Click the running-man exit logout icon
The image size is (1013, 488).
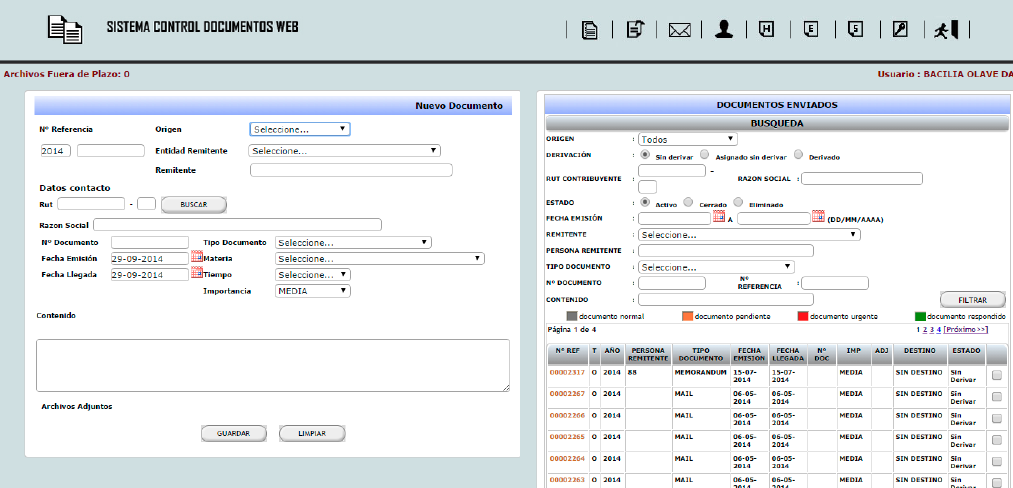coord(946,30)
